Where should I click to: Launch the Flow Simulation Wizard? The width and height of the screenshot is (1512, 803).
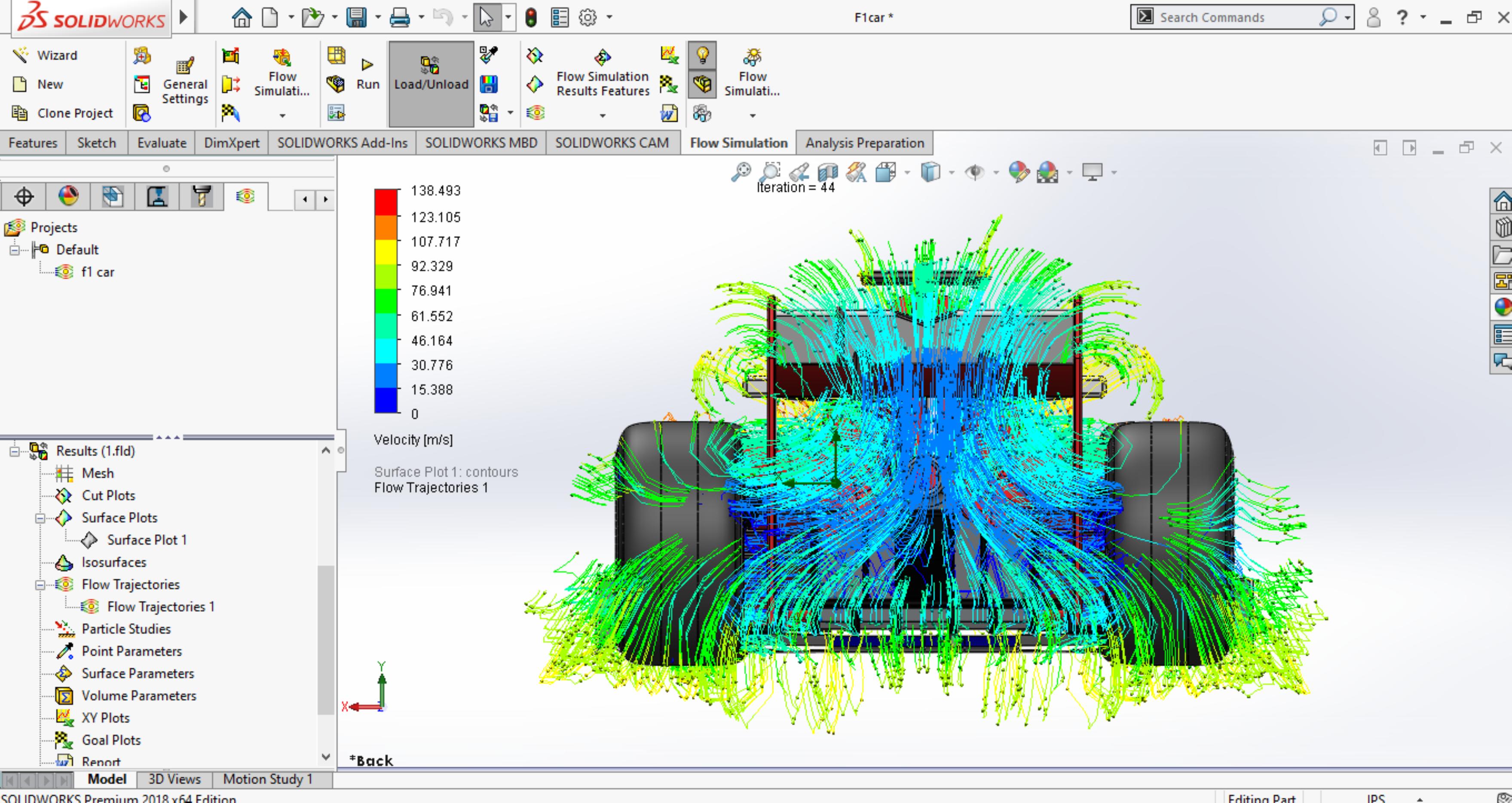click(x=45, y=55)
